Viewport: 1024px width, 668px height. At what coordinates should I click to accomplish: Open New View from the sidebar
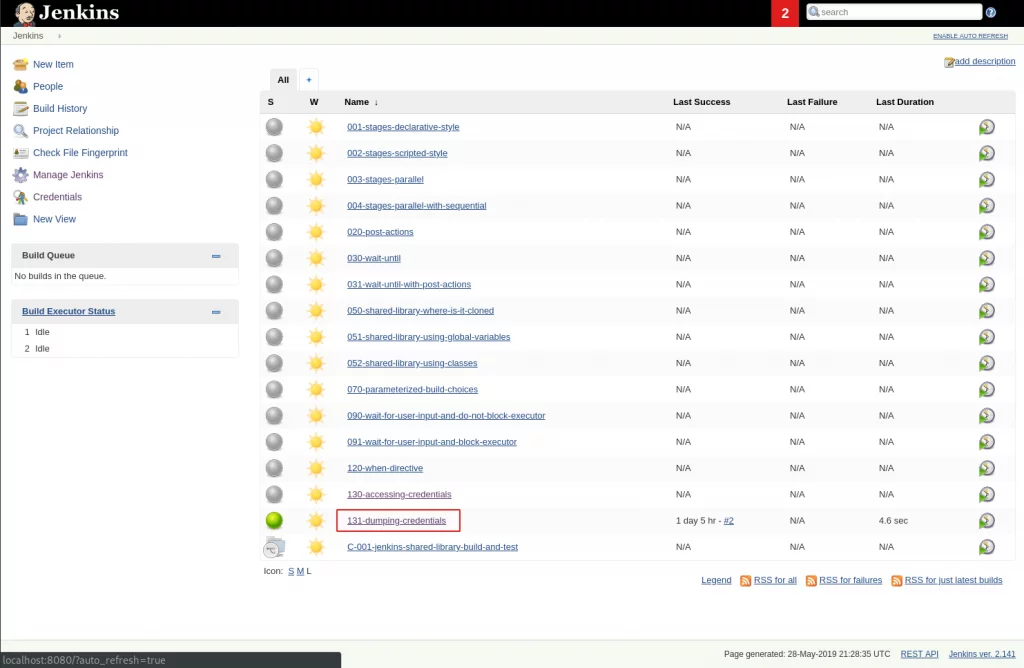(54, 219)
